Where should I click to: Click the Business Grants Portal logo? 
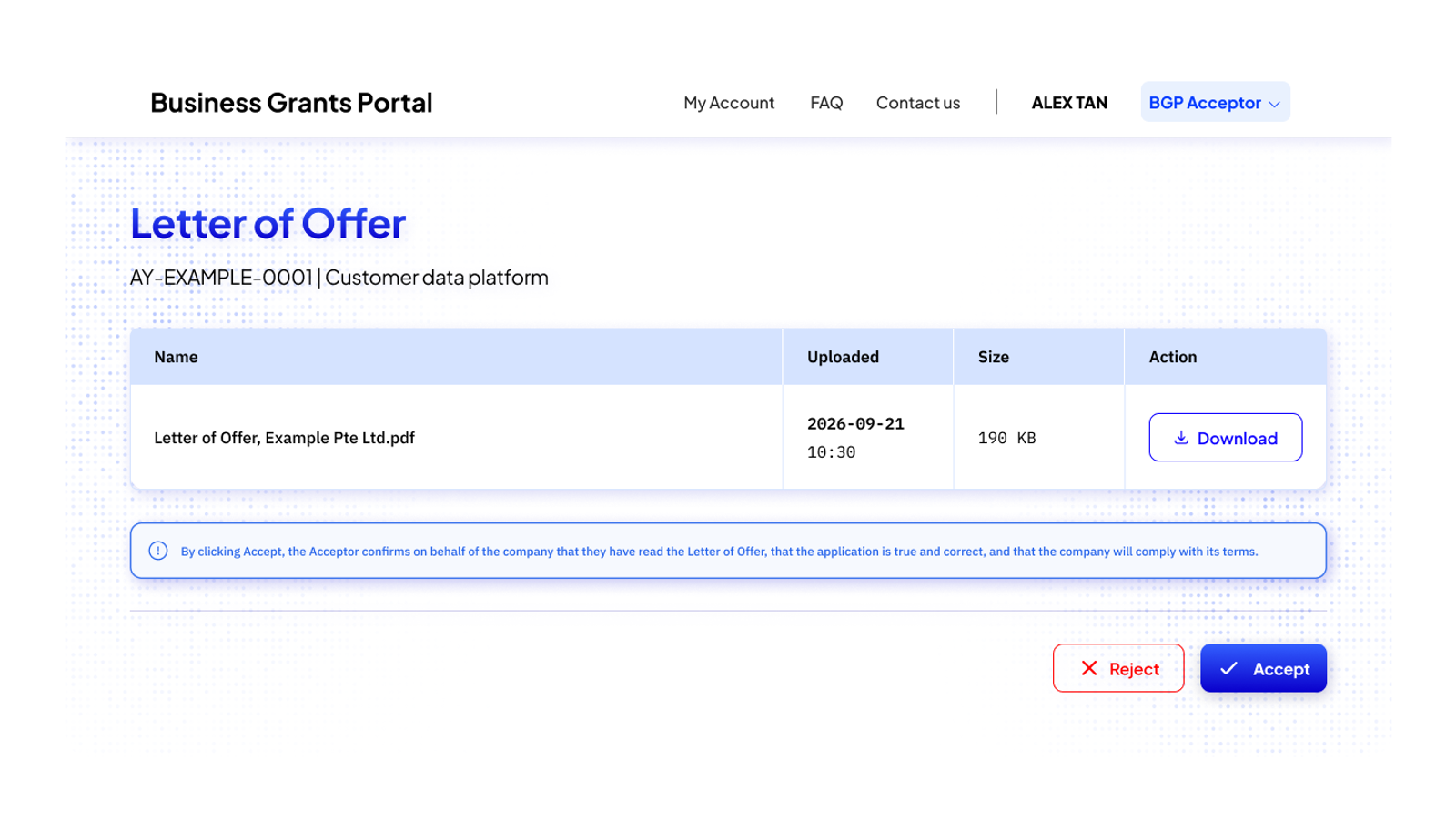(x=291, y=103)
